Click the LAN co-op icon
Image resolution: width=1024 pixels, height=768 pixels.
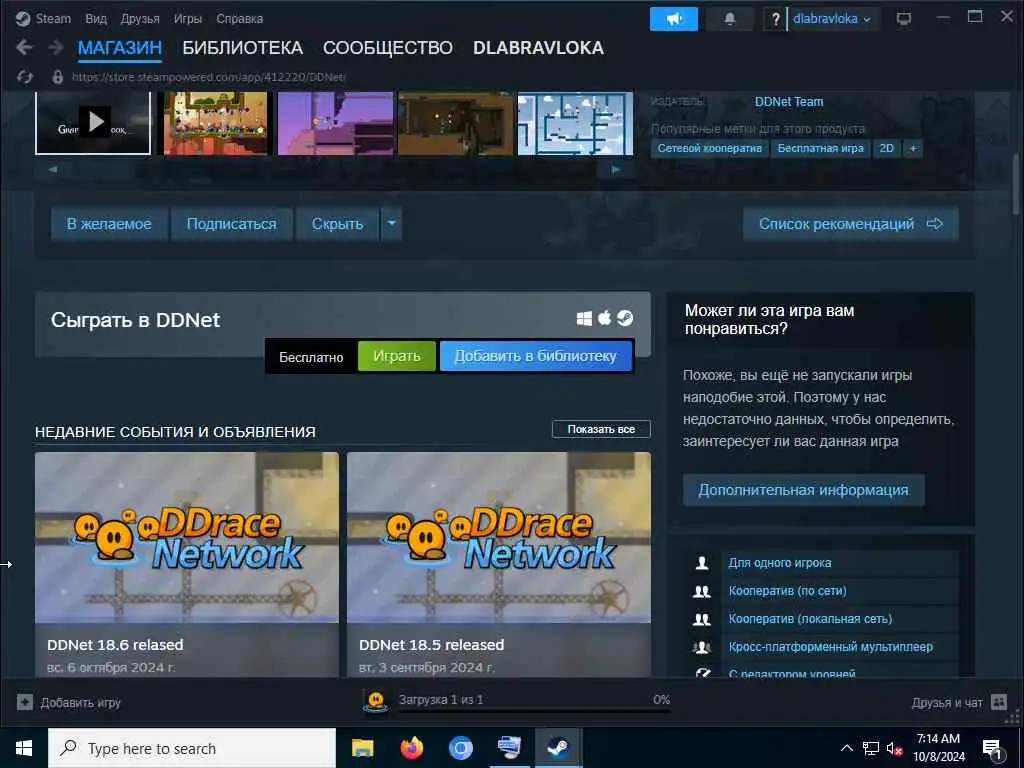pos(702,619)
